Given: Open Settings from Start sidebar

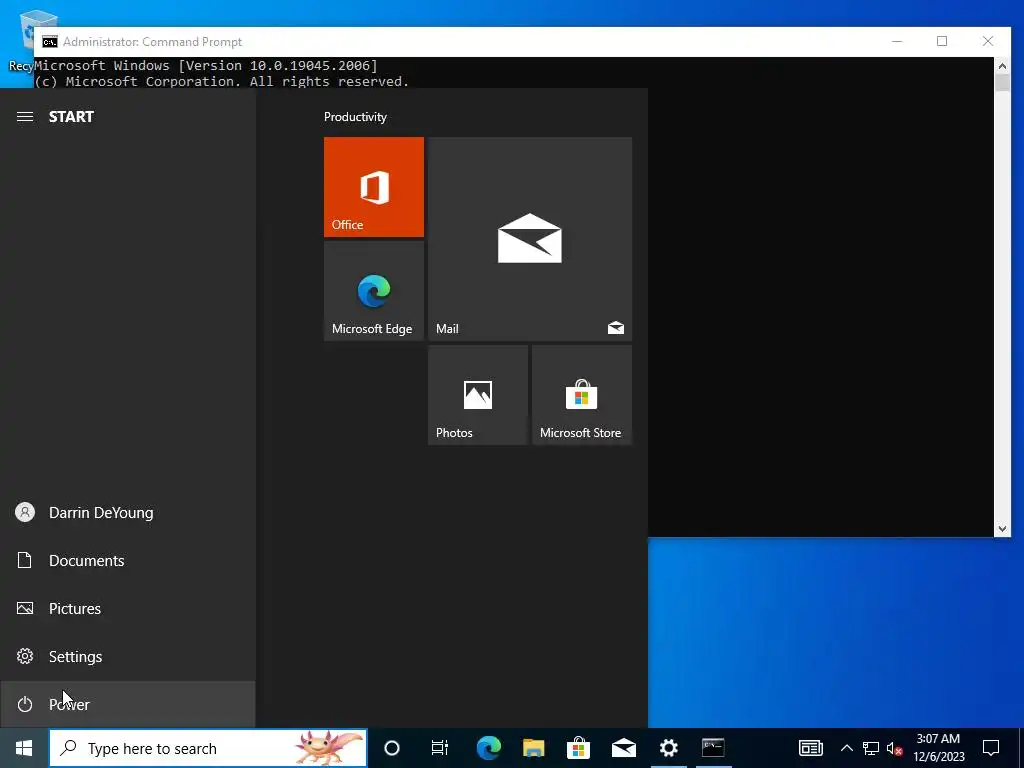Looking at the screenshot, I should (127, 656).
